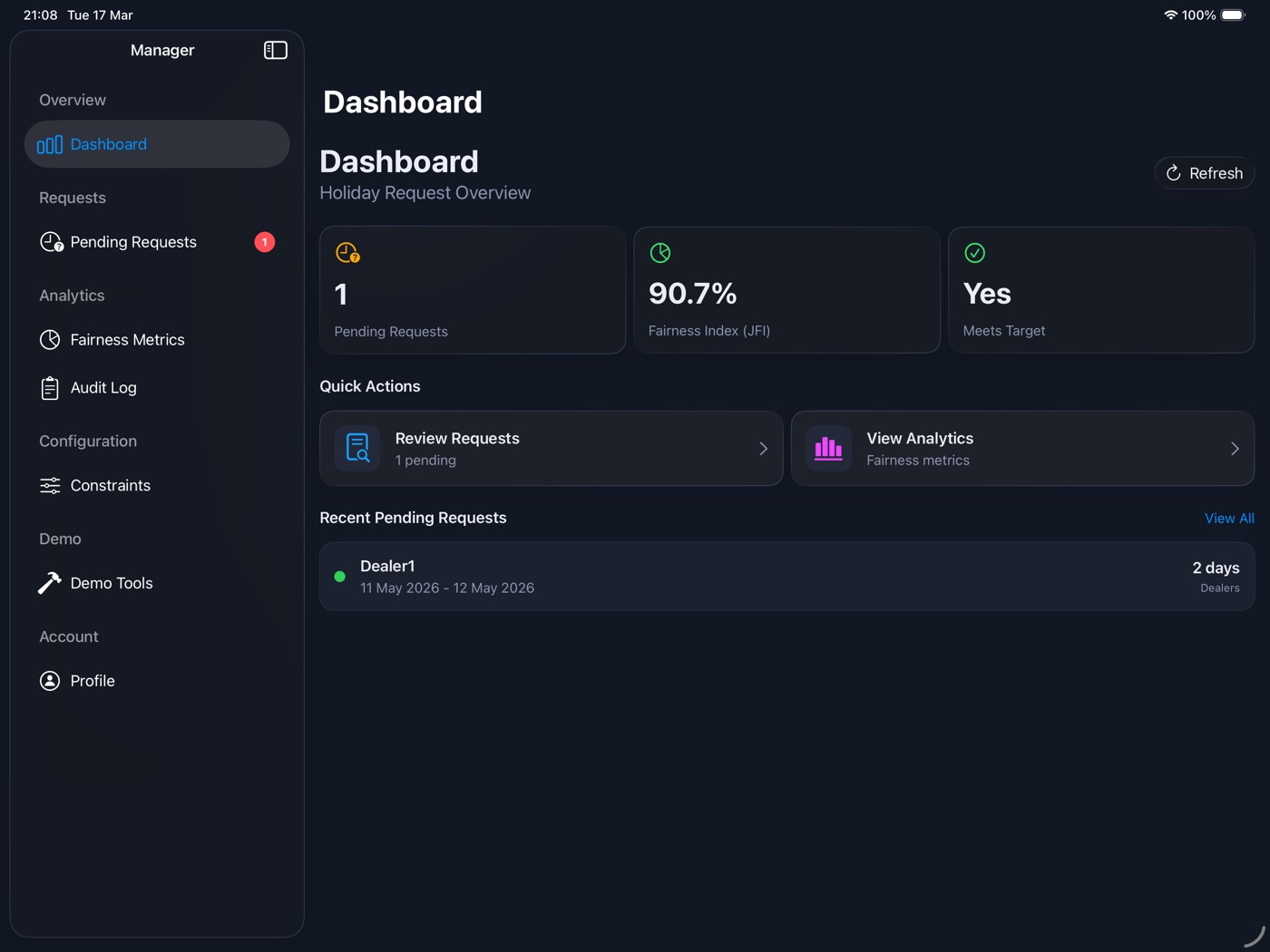Expand the Review Requests chevron
The height and width of the screenshot is (952, 1270).
(x=763, y=449)
